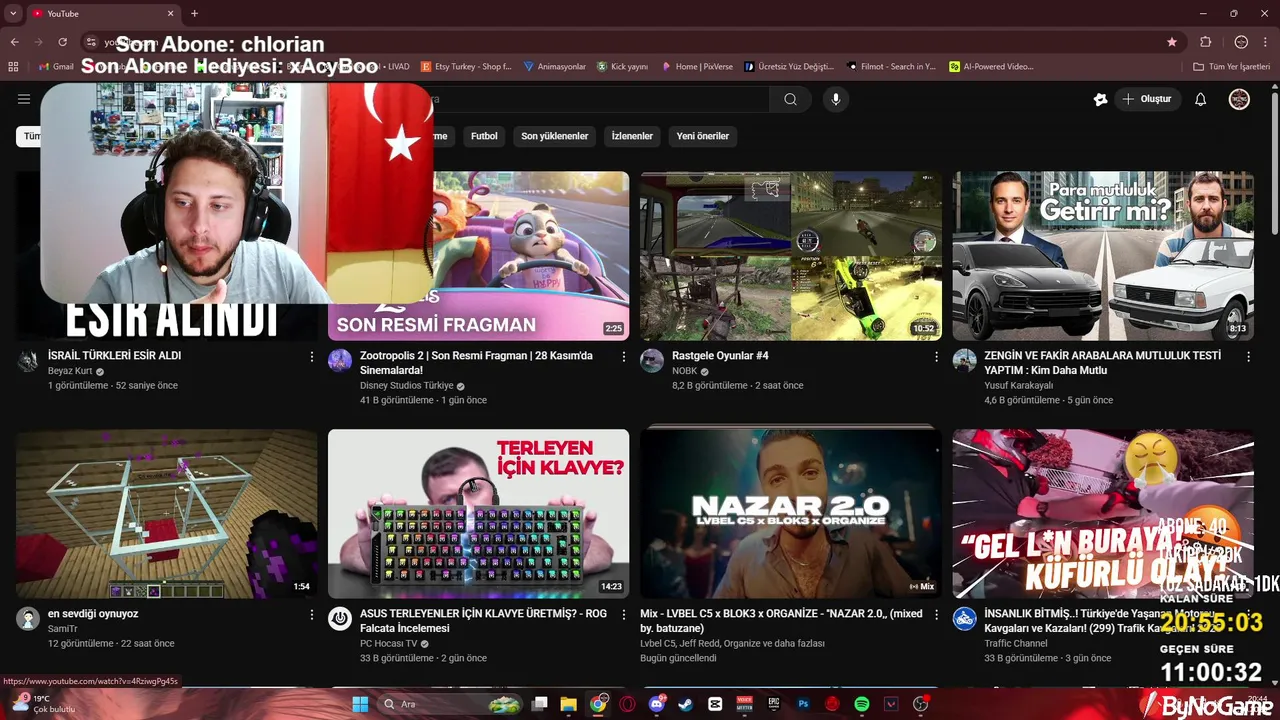The image size is (1280, 720).
Task: Click the Windows taskbar Ara search box
Action: 450,704
